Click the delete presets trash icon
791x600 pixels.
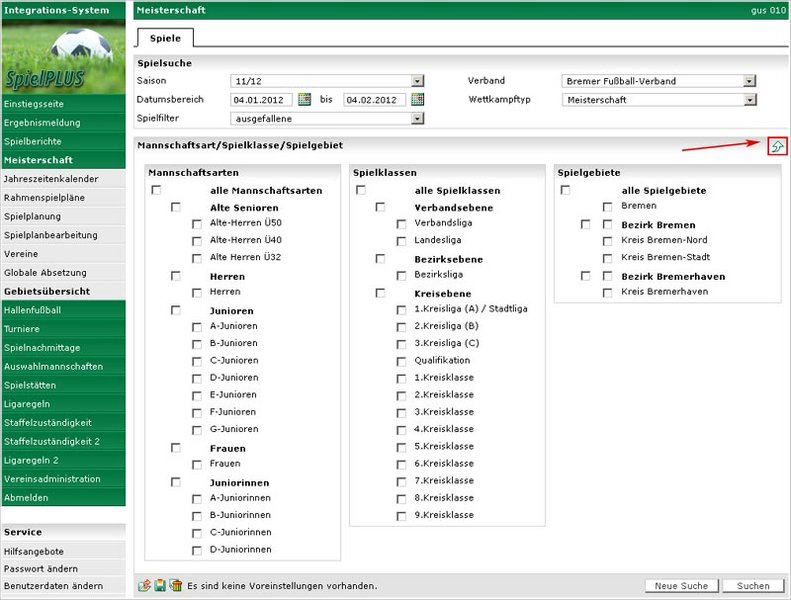click(175, 585)
